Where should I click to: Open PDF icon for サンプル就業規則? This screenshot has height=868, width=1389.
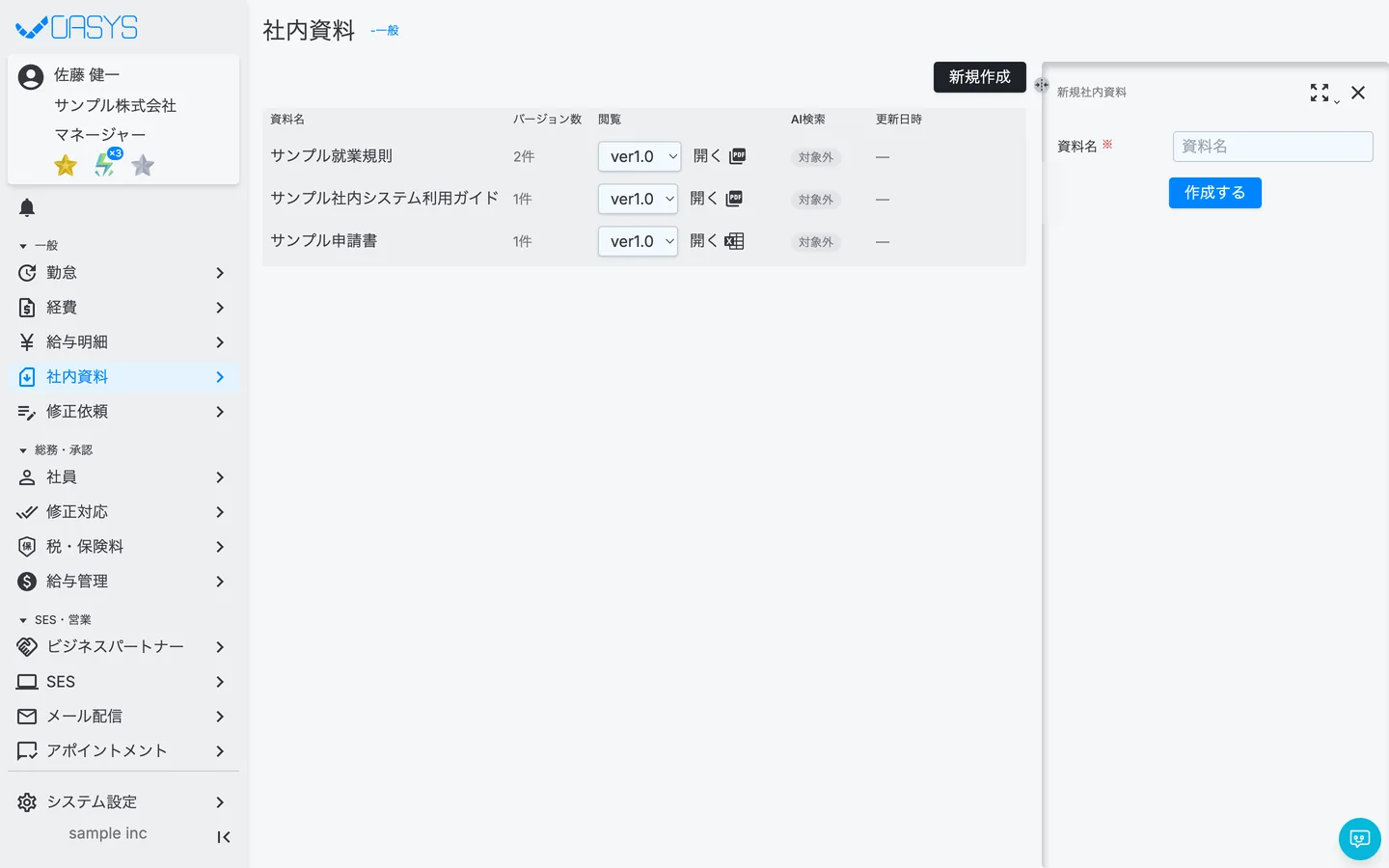[x=738, y=156]
